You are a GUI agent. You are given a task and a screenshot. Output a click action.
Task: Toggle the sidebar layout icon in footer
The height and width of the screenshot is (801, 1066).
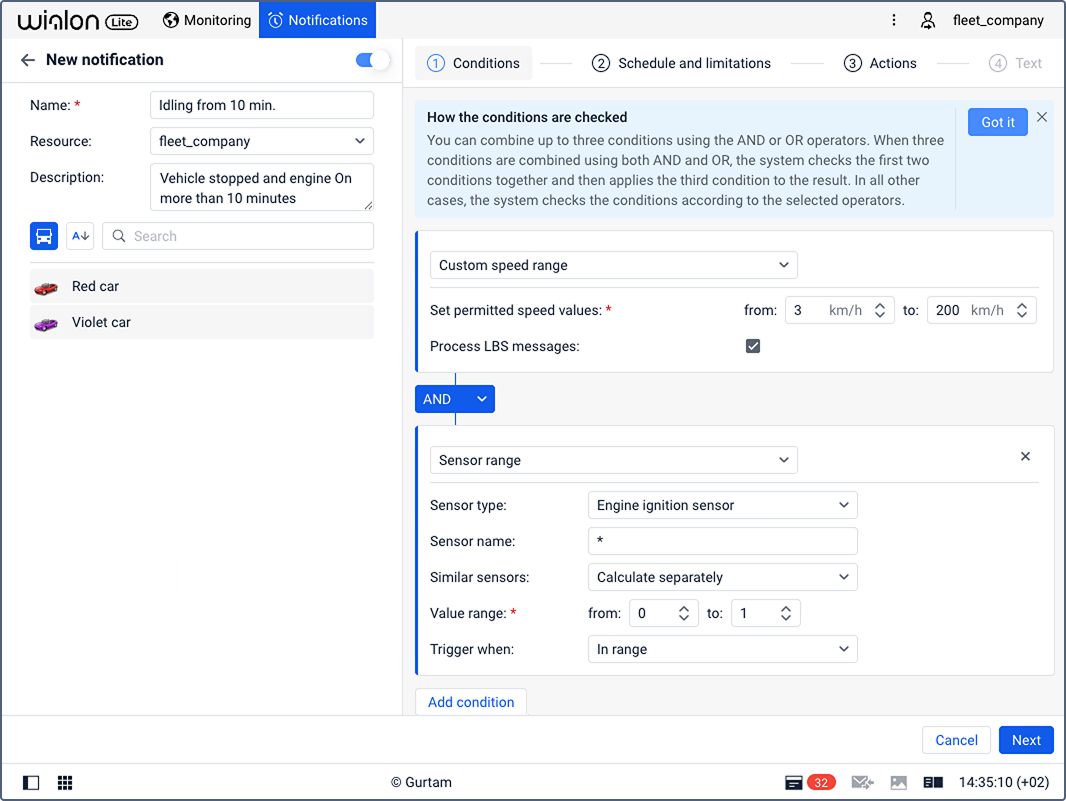tap(31, 783)
